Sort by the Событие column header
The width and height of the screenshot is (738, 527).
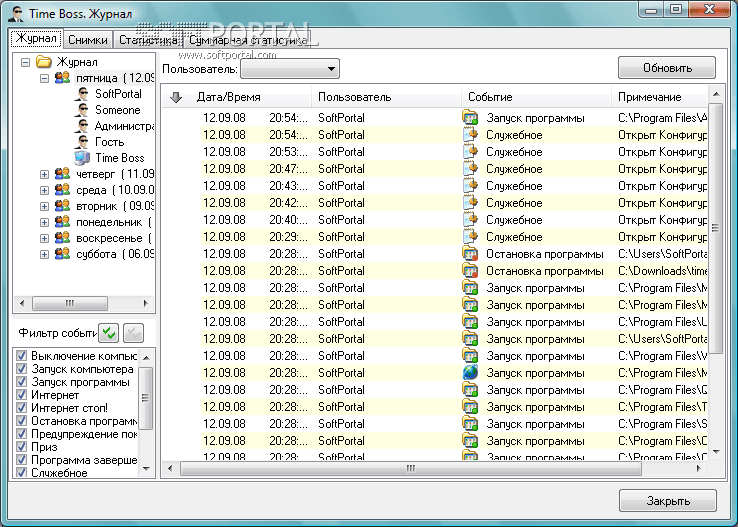coord(536,97)
